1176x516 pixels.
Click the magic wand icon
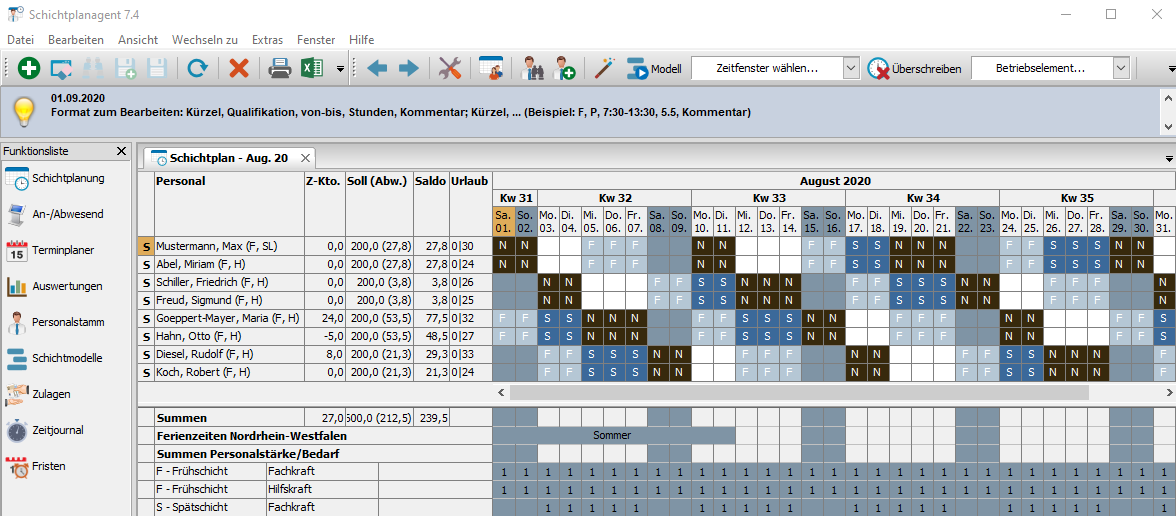coord(604,69)
